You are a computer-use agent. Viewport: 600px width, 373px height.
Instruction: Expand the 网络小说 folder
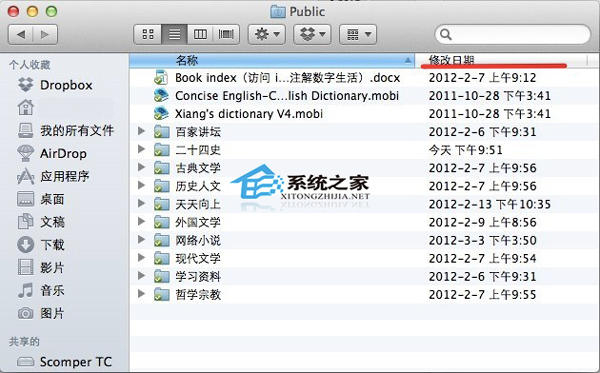142,240
